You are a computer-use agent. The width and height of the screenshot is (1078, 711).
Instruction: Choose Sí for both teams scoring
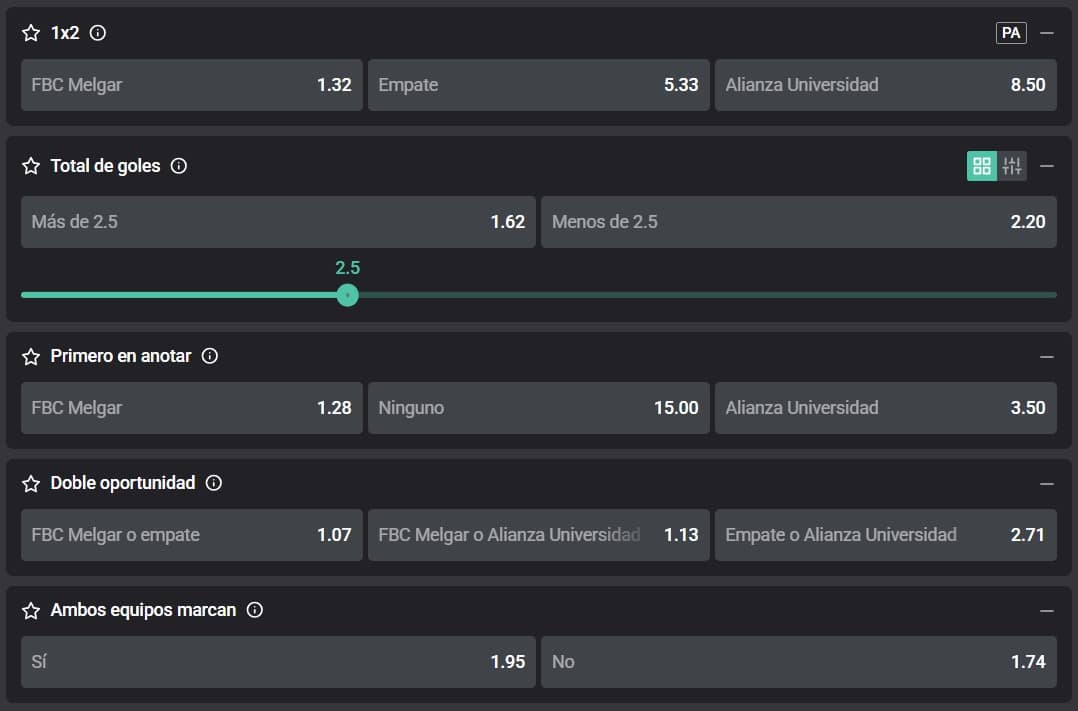(278, 662)
